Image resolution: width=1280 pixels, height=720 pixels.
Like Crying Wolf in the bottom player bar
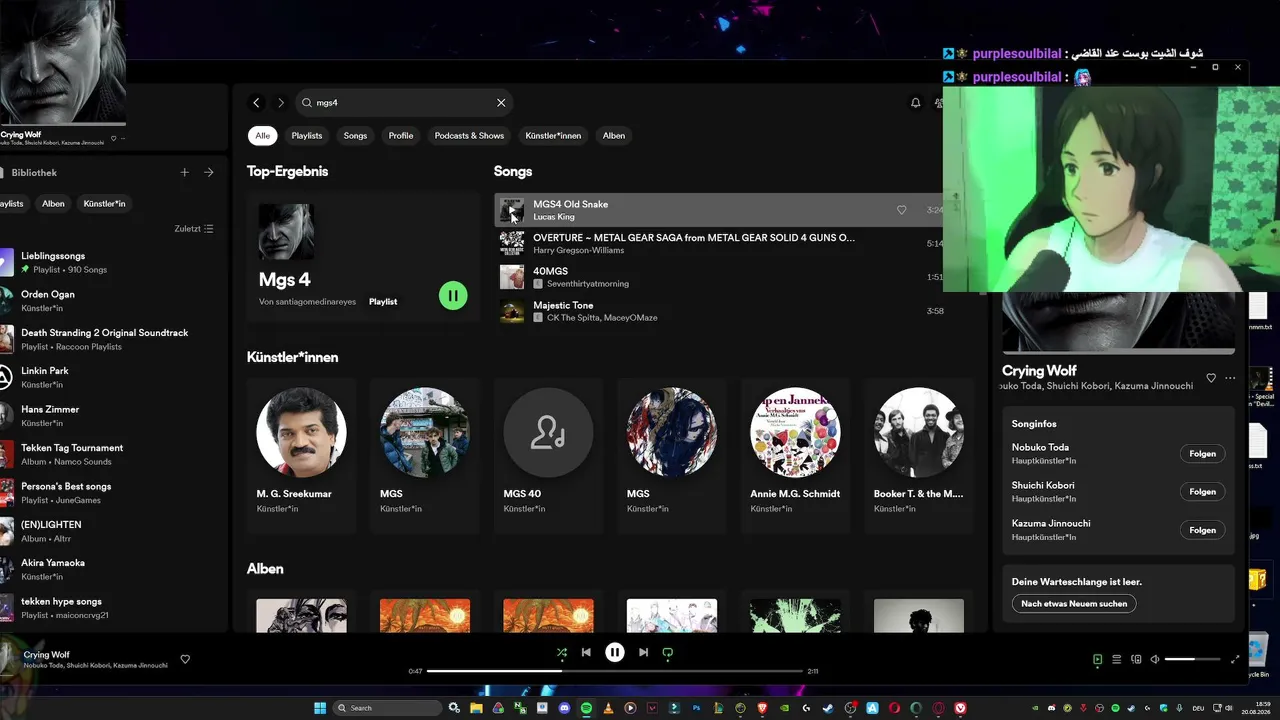[185, 660]
